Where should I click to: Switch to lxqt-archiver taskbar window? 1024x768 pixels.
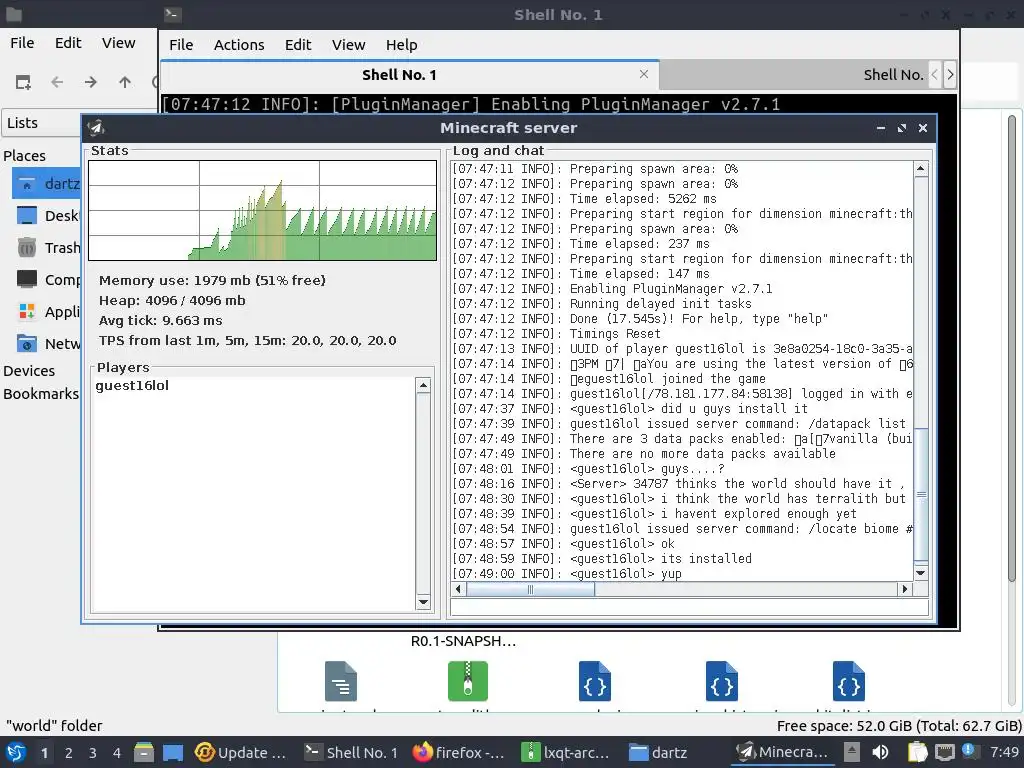pyautogui.click(x=566, y=752)
